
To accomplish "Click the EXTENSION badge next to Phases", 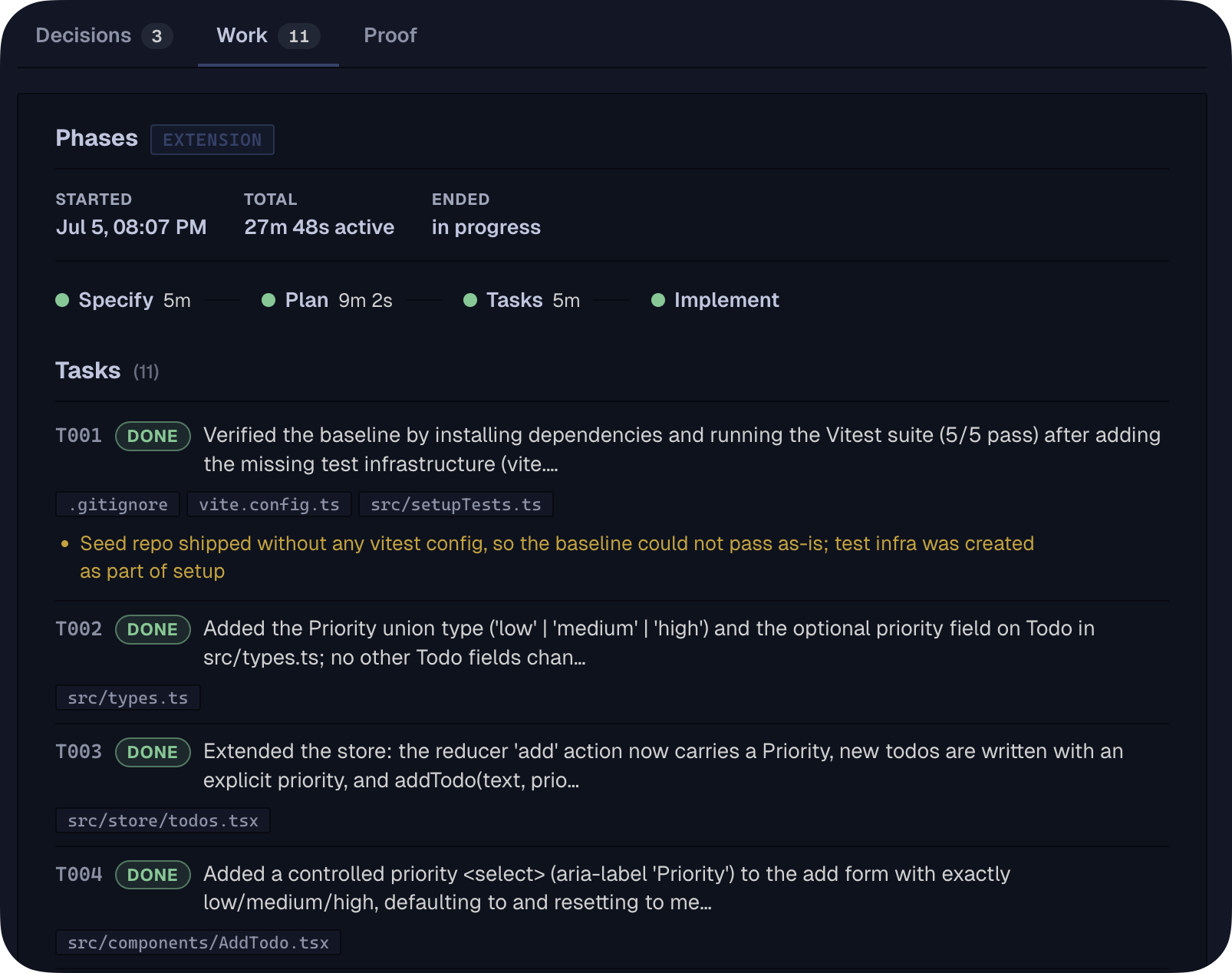I will tap(212, 140).
